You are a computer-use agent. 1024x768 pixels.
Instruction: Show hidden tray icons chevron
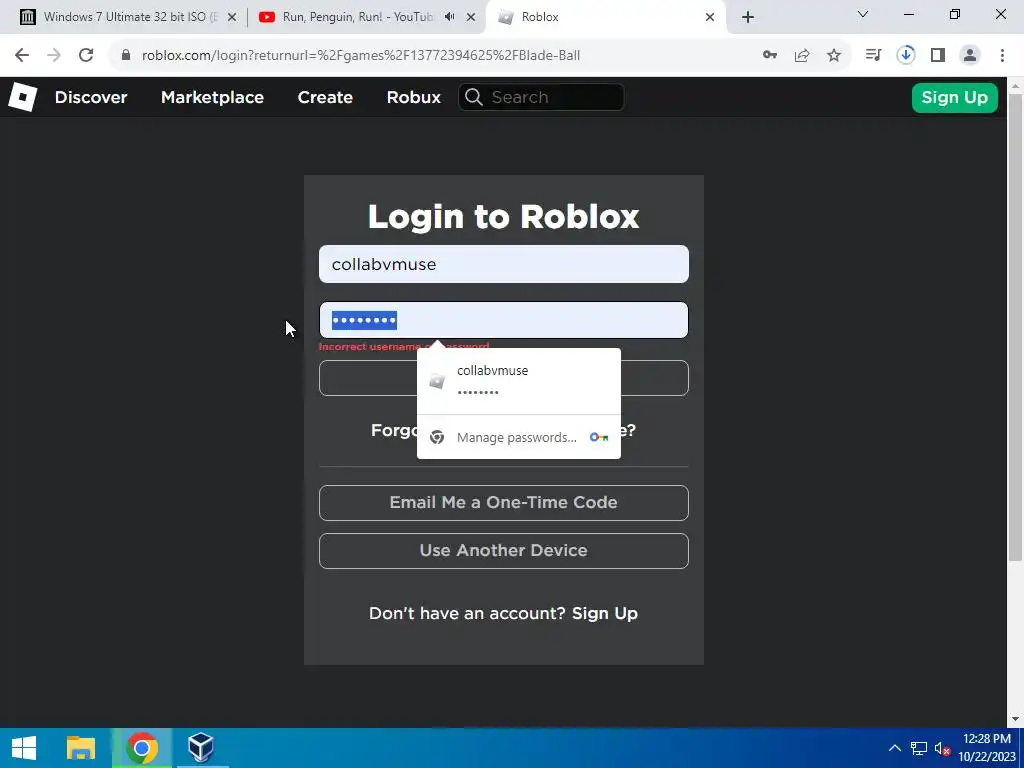tap(895, 748)
